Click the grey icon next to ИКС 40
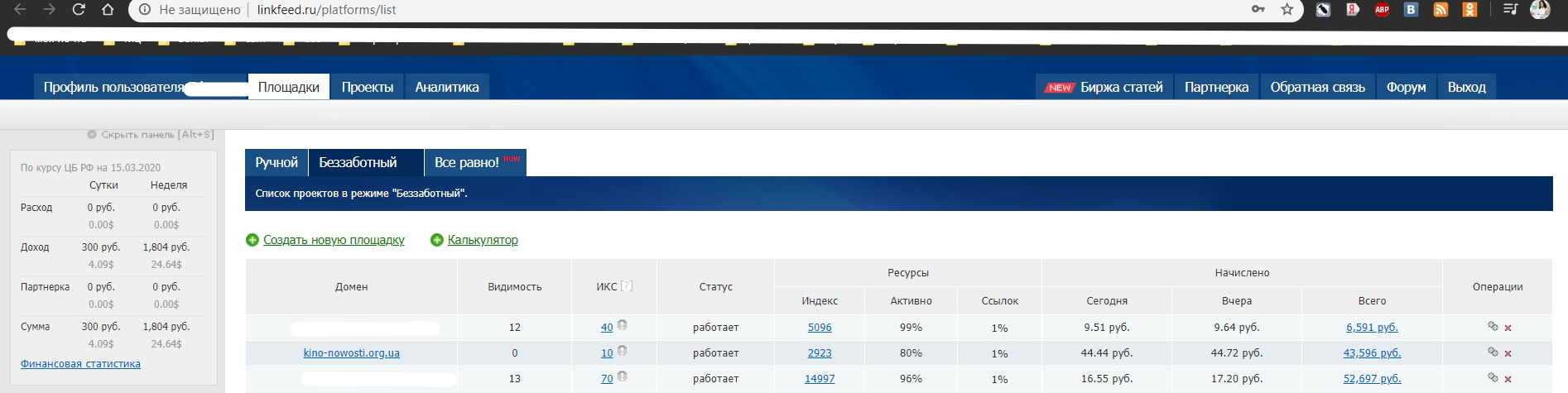Screen dimensions: 1568x393 coord(622,325)
